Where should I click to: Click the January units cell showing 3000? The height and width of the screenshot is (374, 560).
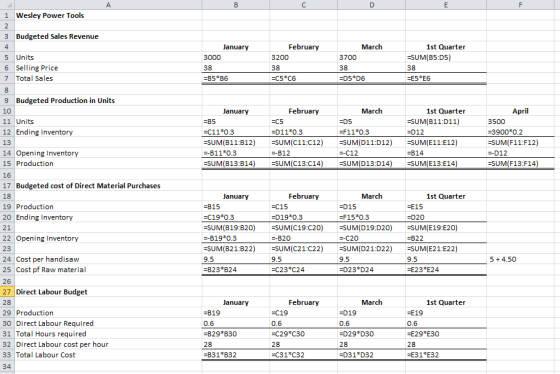235,58
